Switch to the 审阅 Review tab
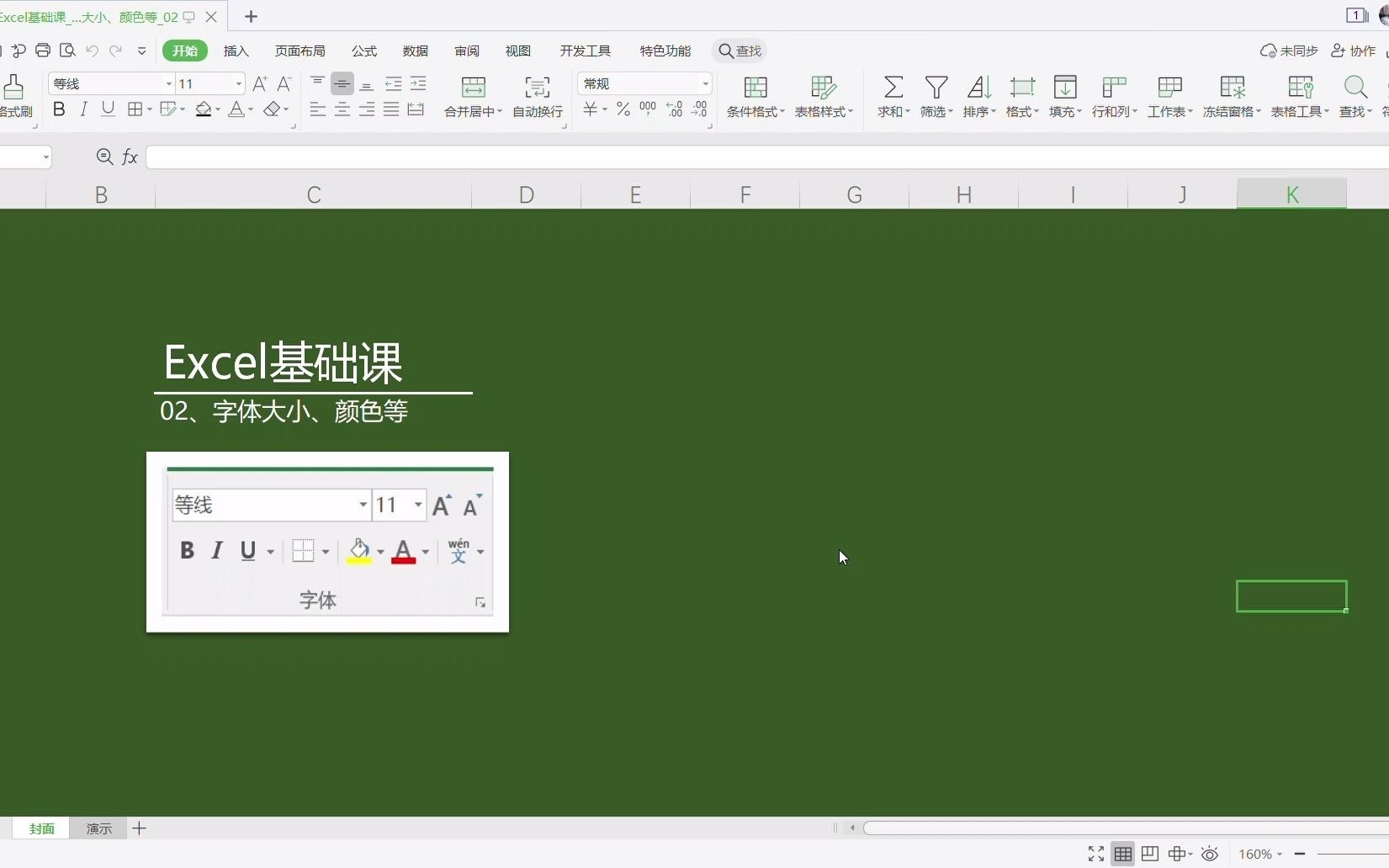The height and width of the screenshot is (868, 1389). 467,51
